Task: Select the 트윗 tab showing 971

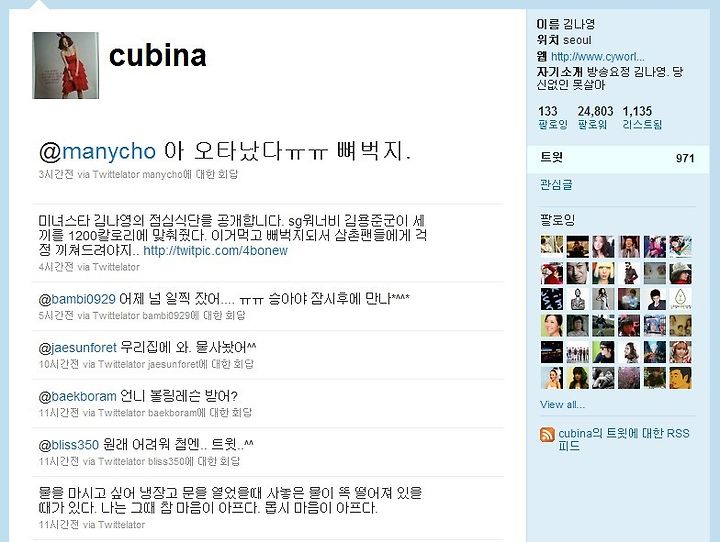Action: point(618,158)
